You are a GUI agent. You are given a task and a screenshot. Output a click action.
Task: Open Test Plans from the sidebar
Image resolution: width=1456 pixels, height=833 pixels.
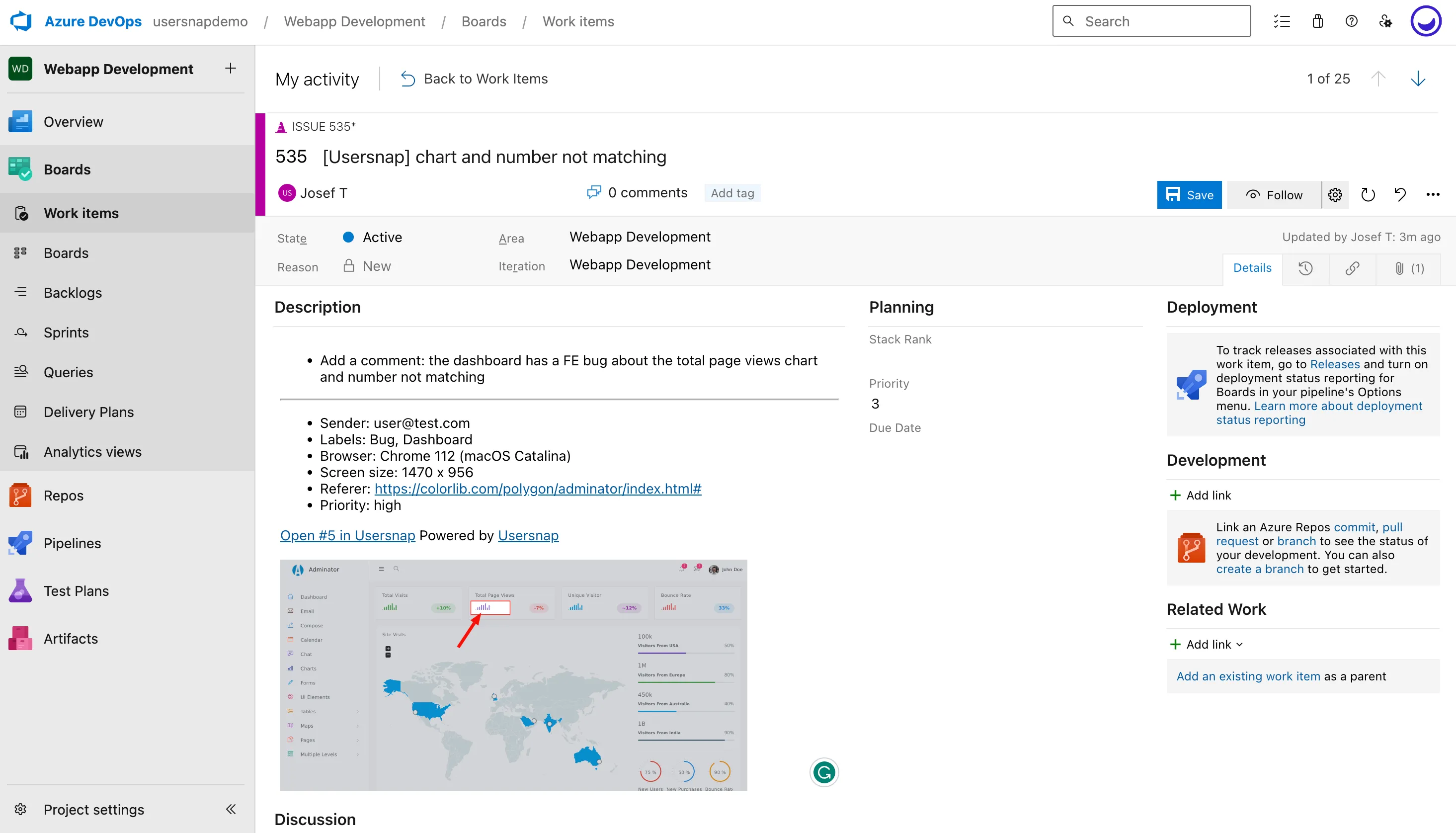click(76, 590)
